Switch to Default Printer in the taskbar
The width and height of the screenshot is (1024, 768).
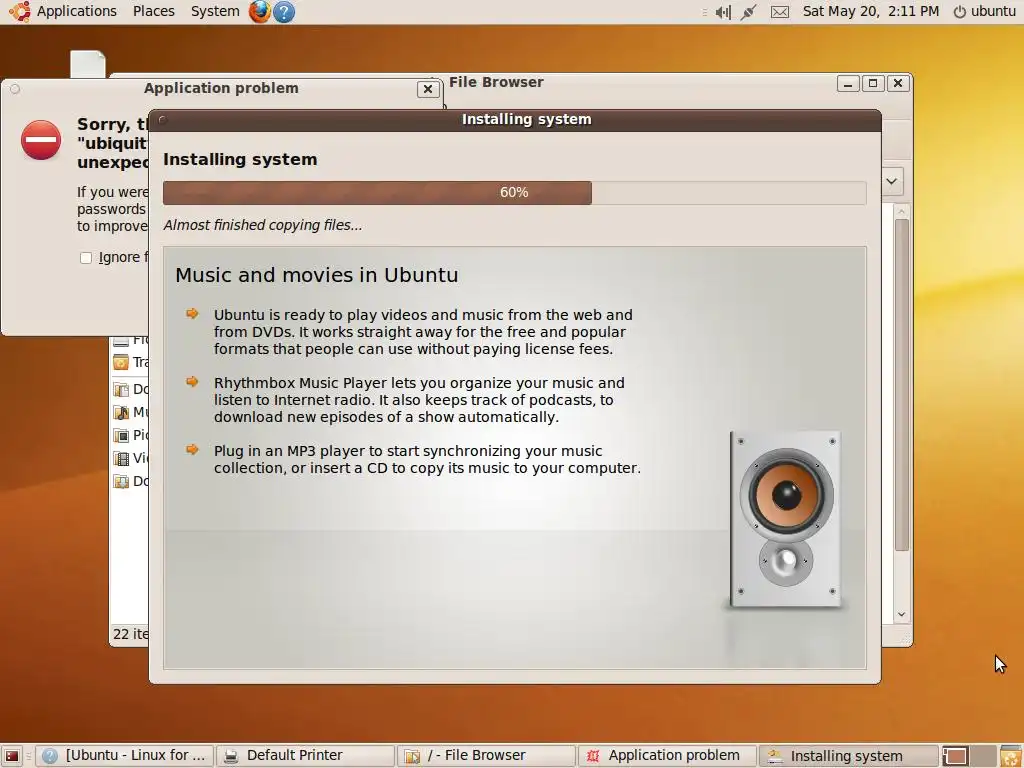(x=306, y=756)
